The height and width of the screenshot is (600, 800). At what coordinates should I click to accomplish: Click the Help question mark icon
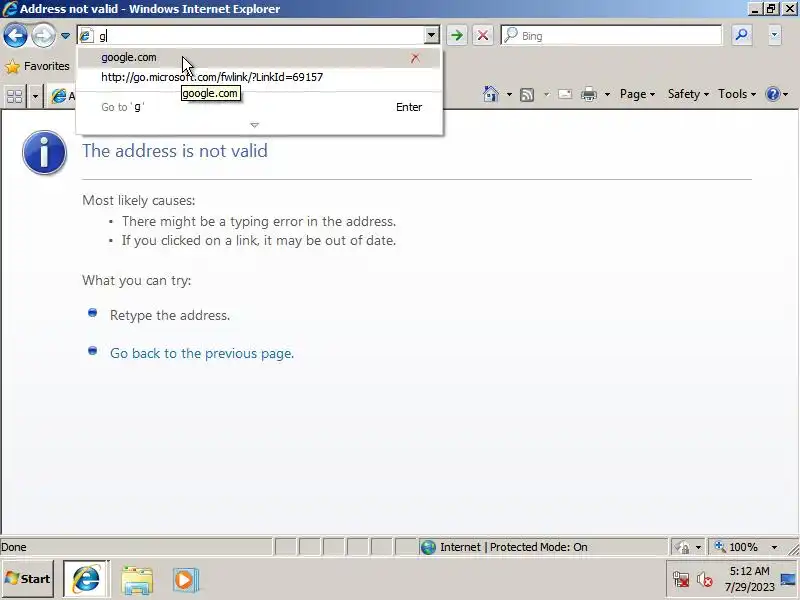(773, 94)
